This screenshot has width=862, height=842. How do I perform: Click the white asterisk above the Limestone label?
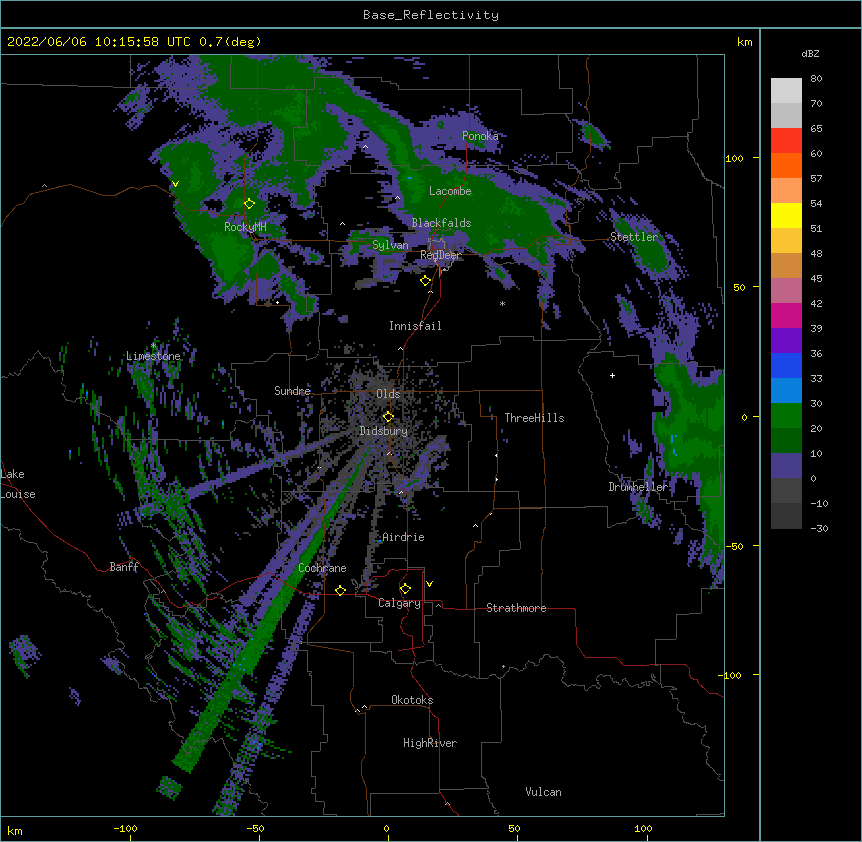pyautogui.click(x=153, y=346)
